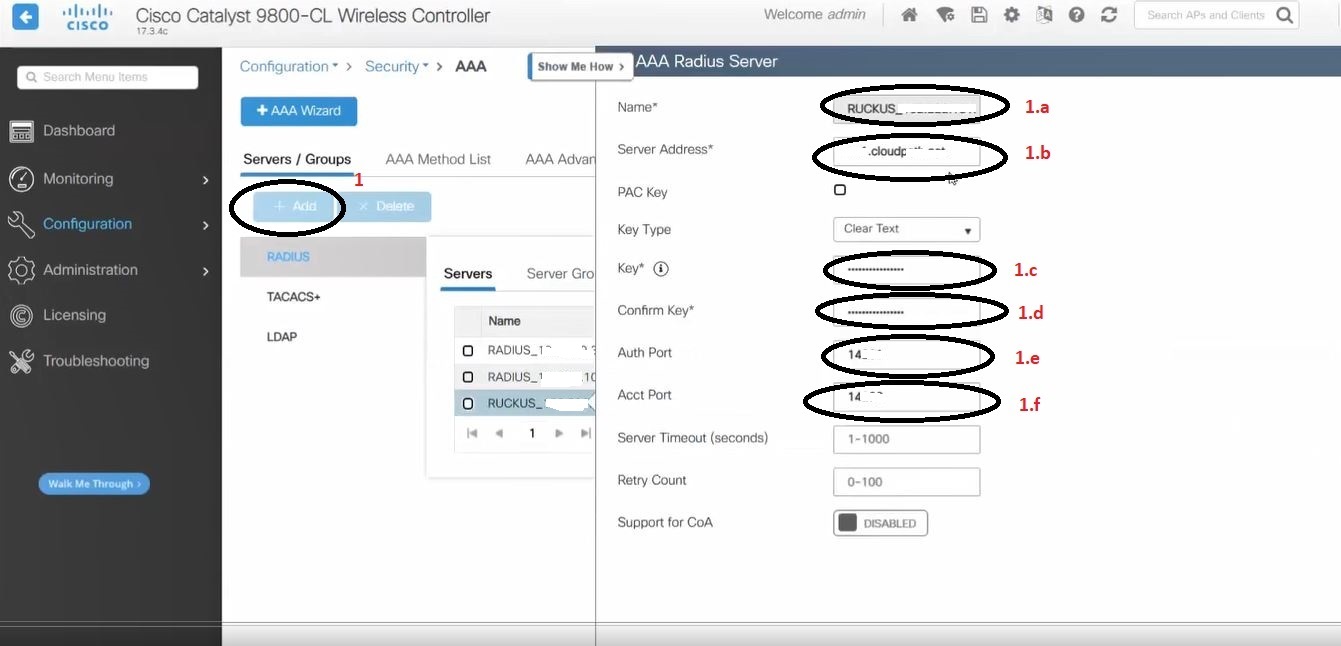The width and height of the screenshot is (1341, 646).
Task: Expand the Monitoring menu arrow
Action: pos(206,180)
